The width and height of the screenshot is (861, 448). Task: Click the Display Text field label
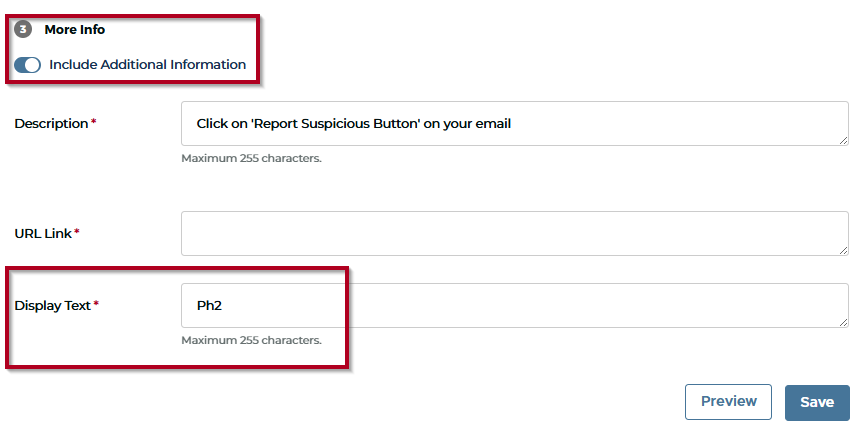[x=52, y=306]
